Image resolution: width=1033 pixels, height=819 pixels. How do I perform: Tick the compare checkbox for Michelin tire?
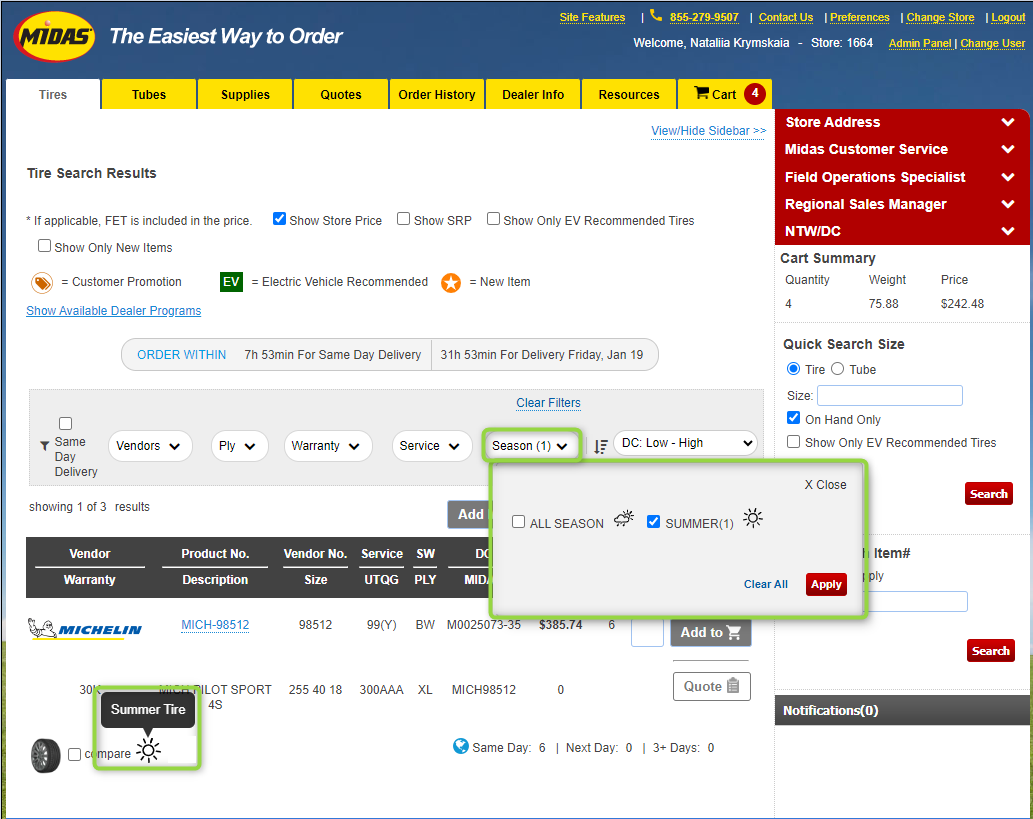pyautogui.click(x=74, y=754)
